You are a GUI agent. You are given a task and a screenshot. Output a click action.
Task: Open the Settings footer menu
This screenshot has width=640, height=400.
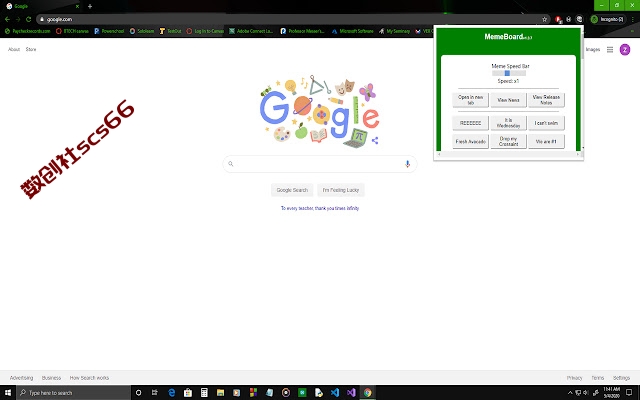621,378
